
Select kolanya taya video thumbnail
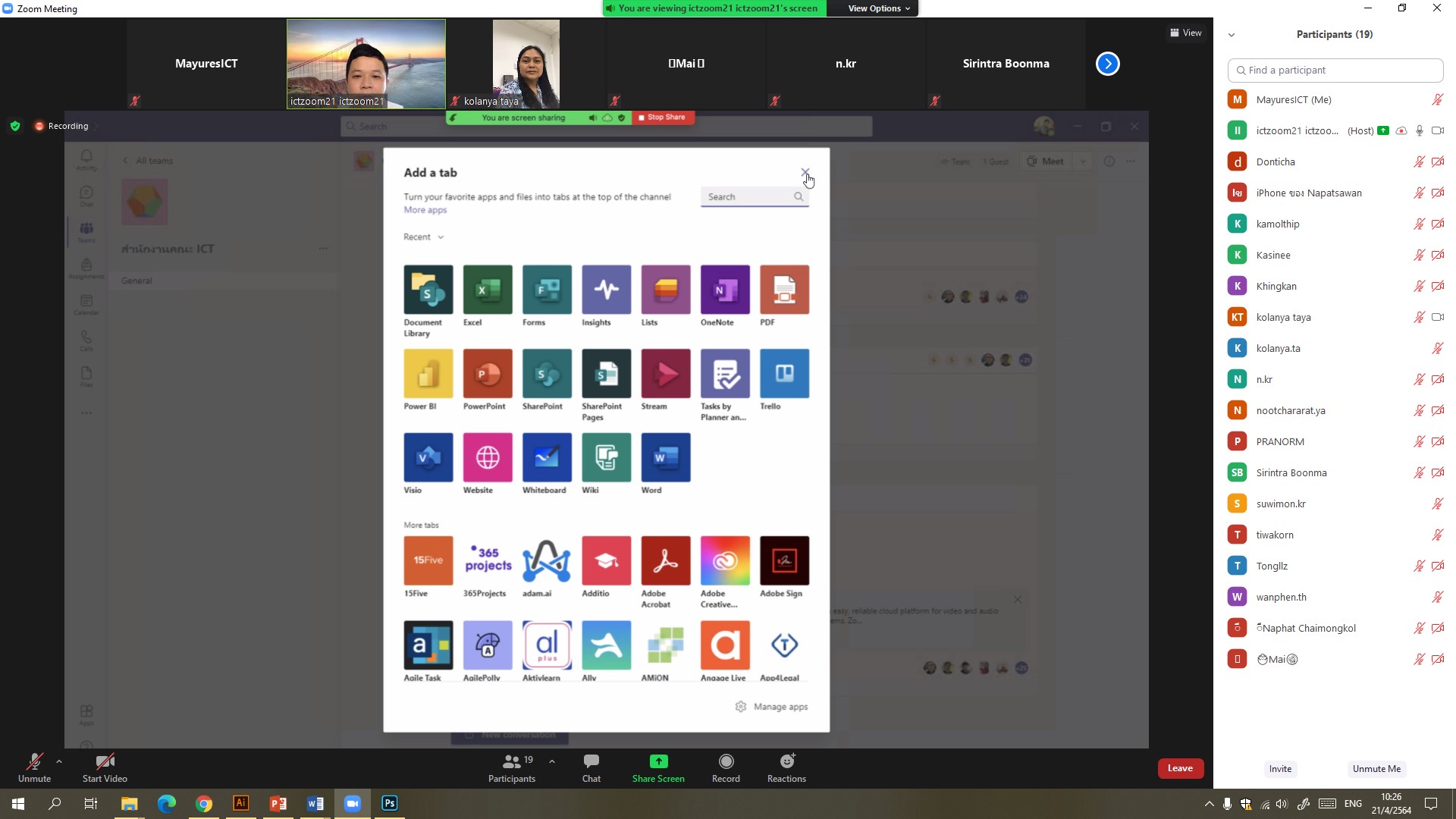[526, 64]
